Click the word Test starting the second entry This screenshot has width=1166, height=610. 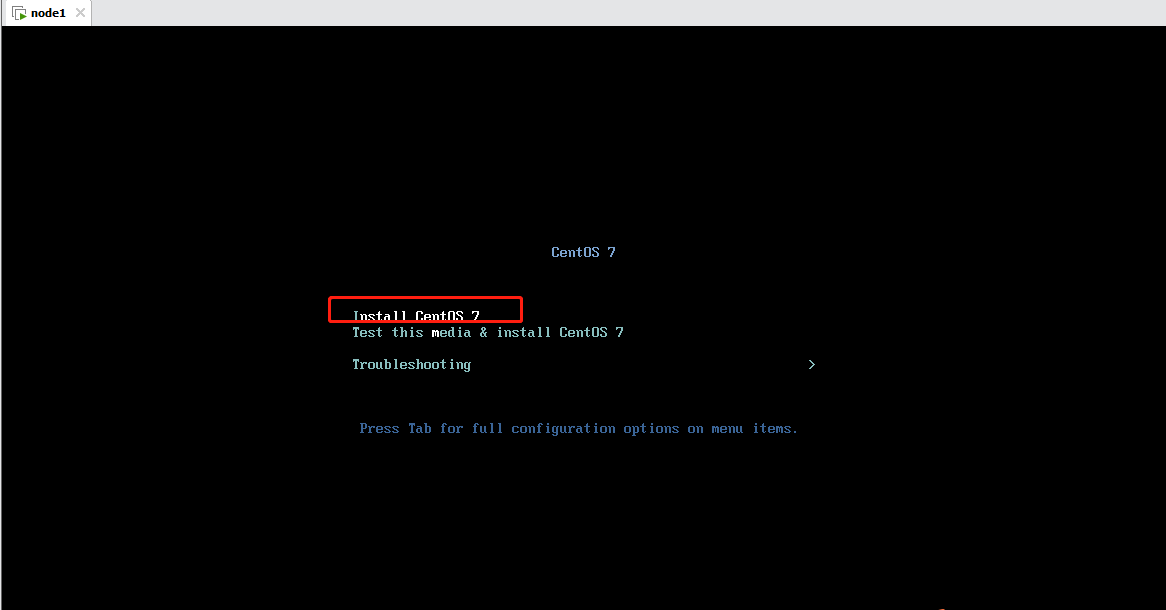pyautogui.click(x=367, y=333)
